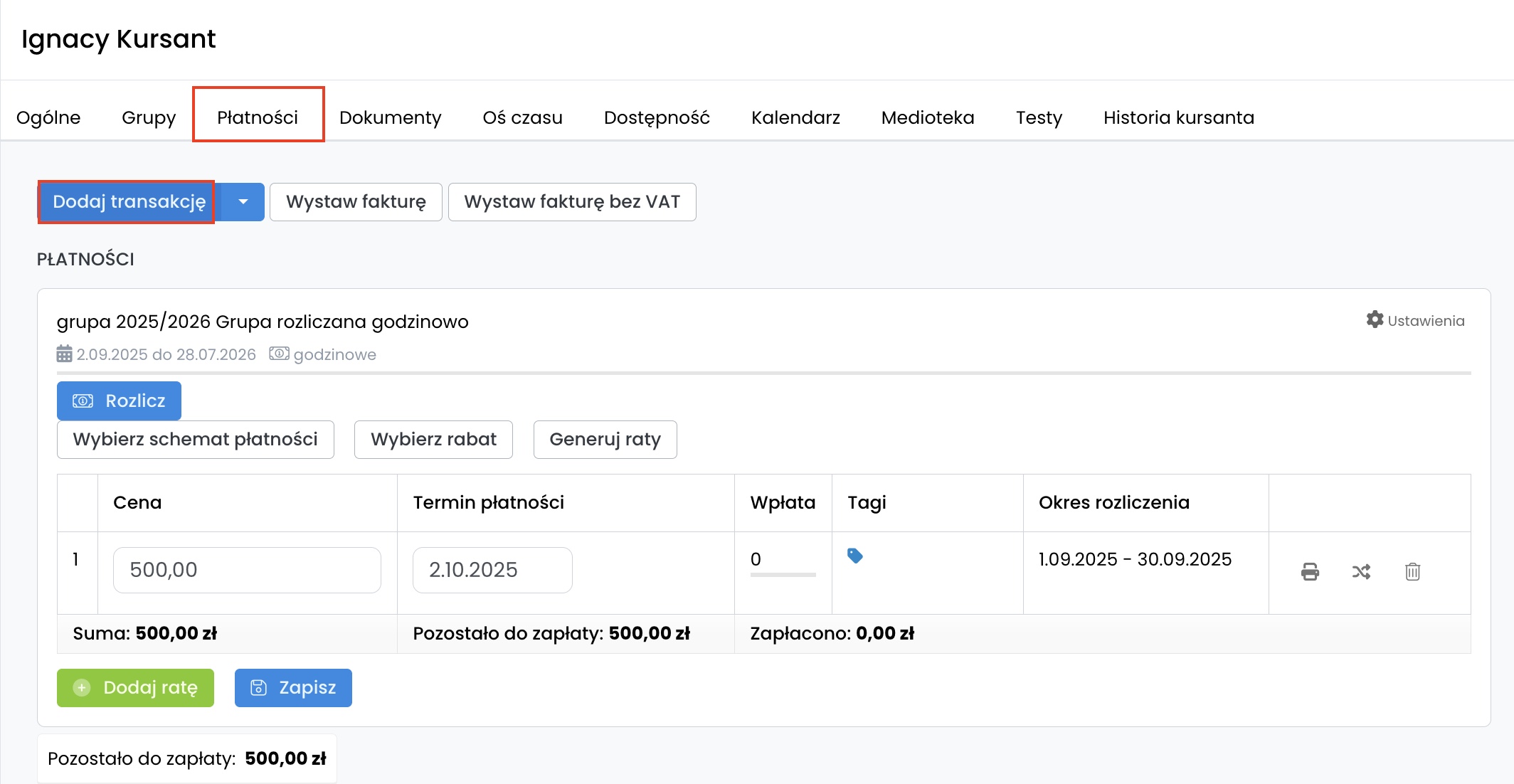Click the calendar icon beside date range

(64, 354)
